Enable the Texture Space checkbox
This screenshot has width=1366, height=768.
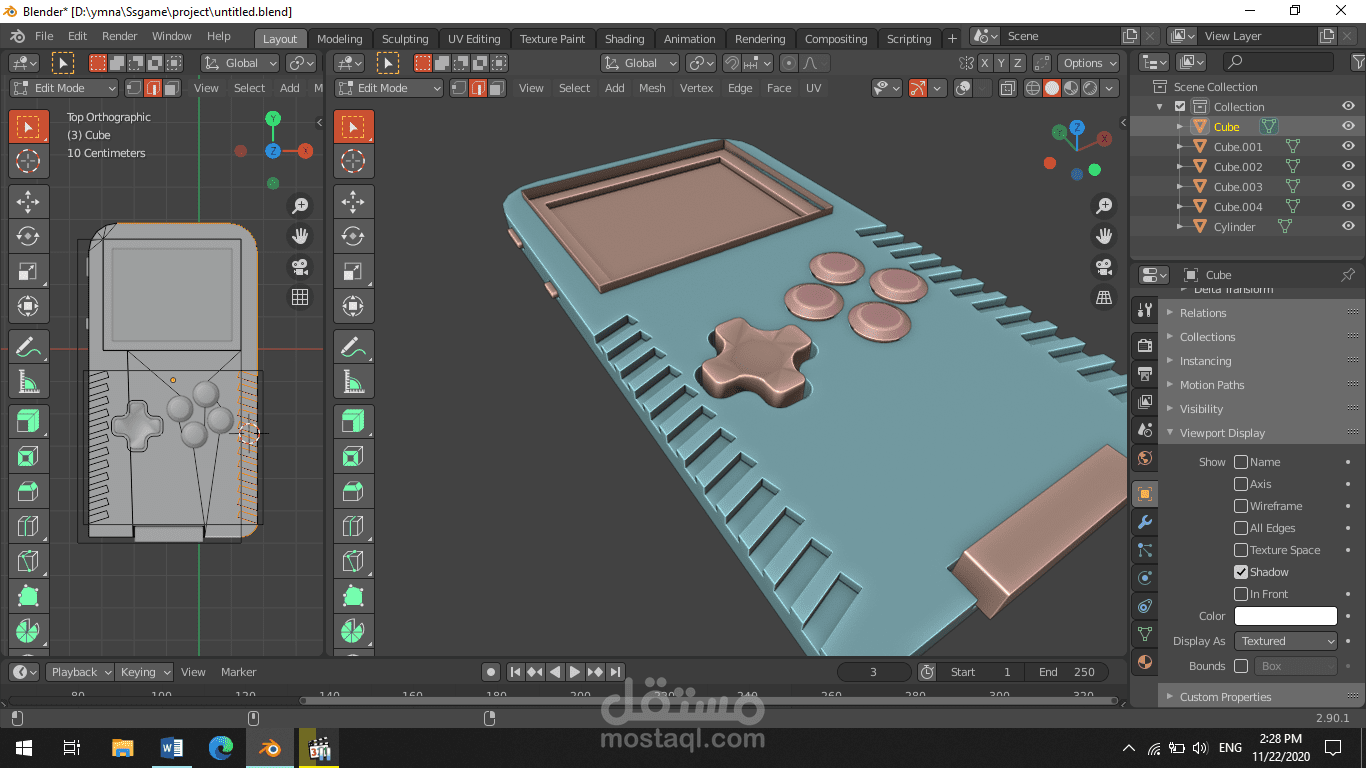click(x=1241, y=550)
